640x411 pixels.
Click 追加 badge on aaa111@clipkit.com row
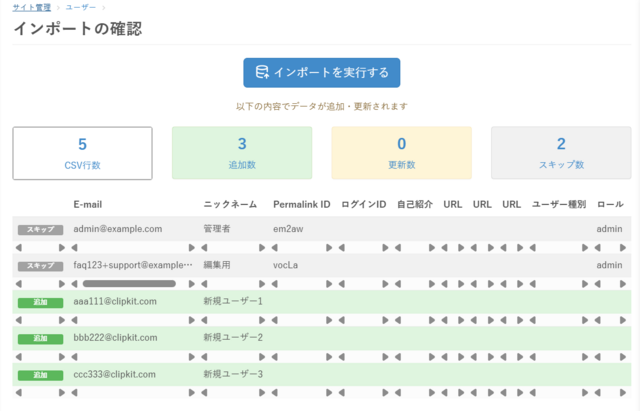pos(40,302)
